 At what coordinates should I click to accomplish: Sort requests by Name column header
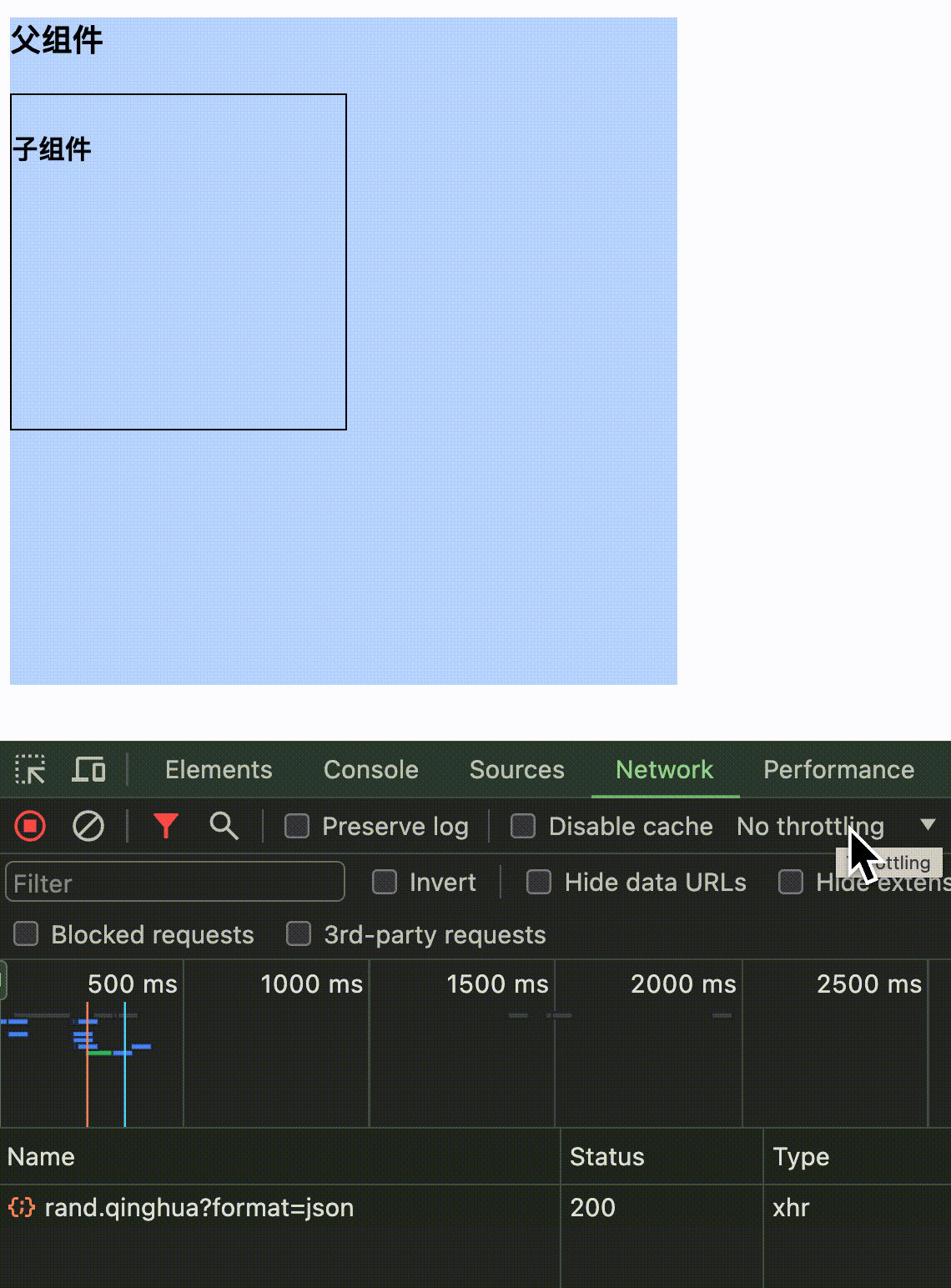(x=279, y=1156)
